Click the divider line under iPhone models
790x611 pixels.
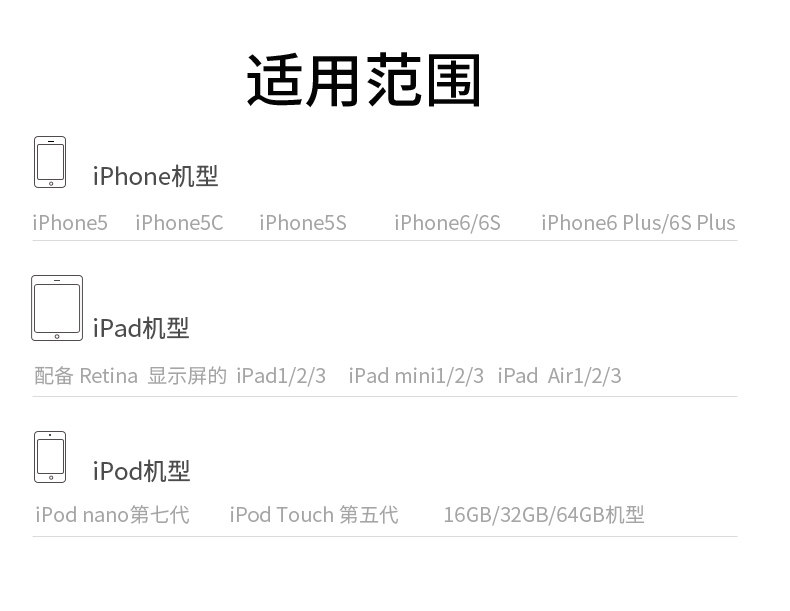click(385, 241)
